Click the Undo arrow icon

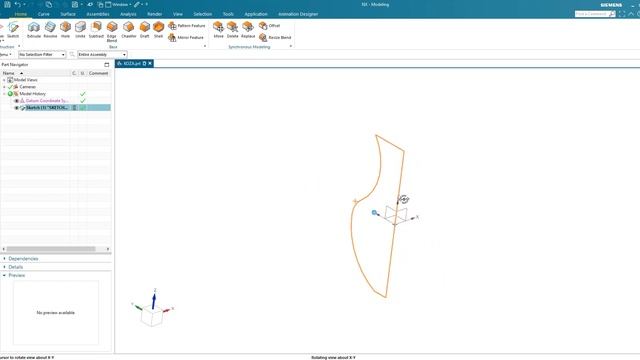(x=18, y=4)
